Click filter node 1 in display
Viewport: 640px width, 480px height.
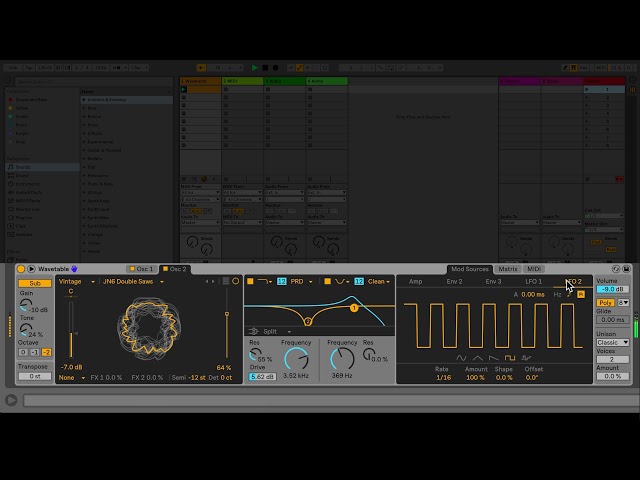(354, 308)
